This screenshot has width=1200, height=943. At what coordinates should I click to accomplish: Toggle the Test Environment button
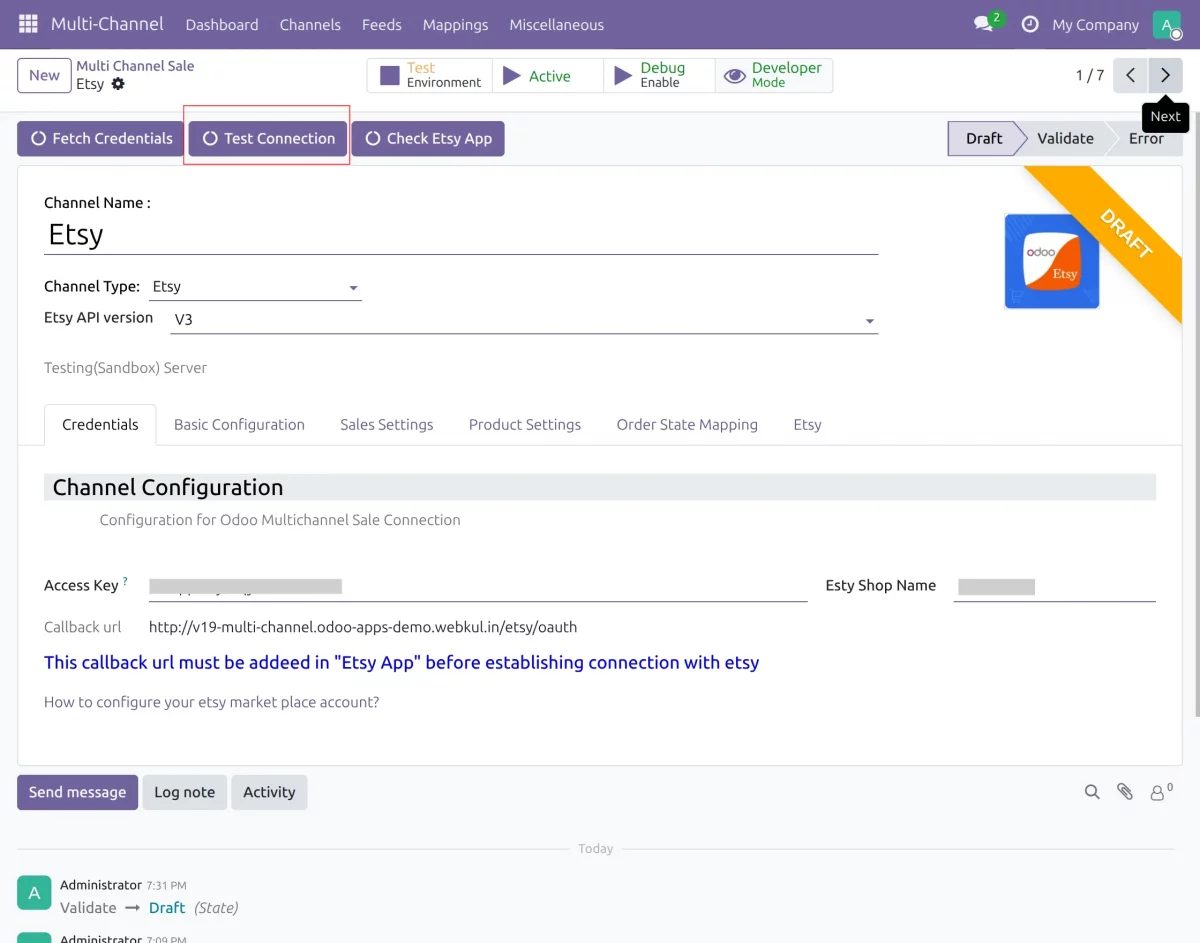[430, 75]
